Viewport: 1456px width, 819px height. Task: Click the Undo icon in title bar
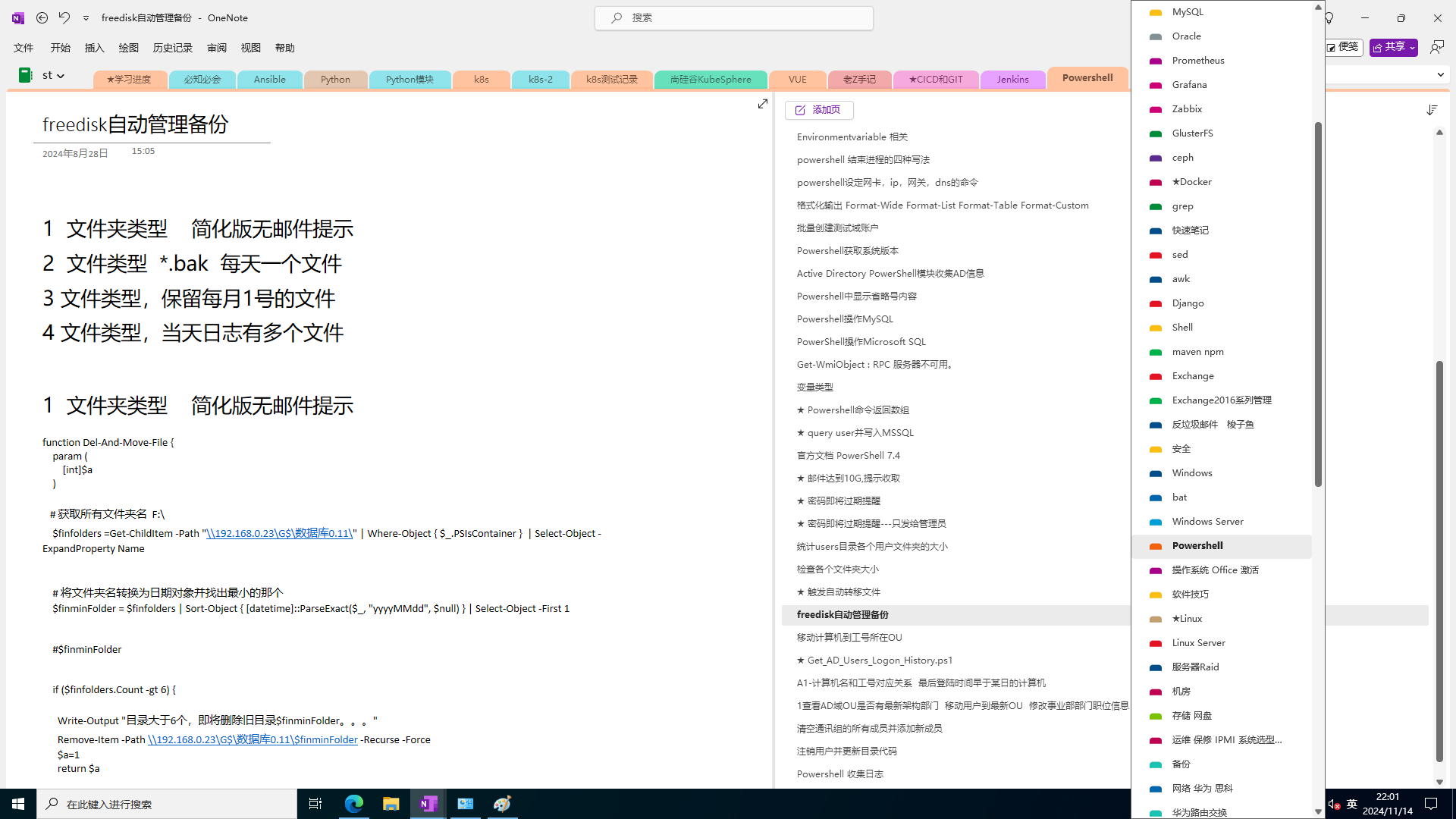(64, 17)
